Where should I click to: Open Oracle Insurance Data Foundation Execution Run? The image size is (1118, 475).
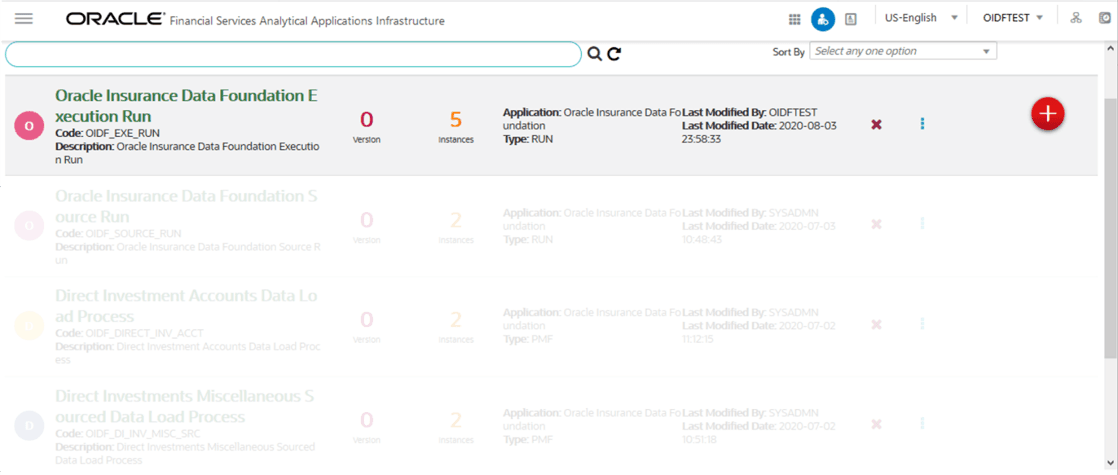click(186, 106)
